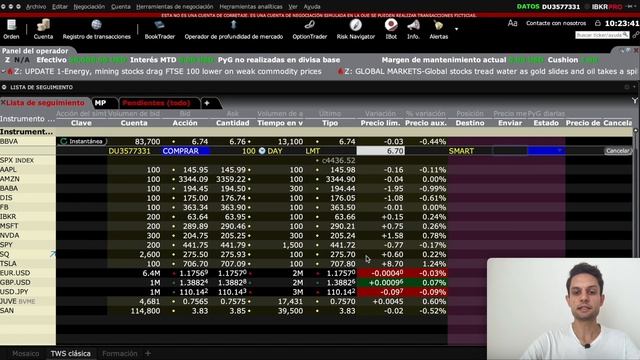The height and width of the screenshot is (360, 640).
Task: Adjust font size with Aa icon
Action: pyautogui.click(x=512, y=23)
